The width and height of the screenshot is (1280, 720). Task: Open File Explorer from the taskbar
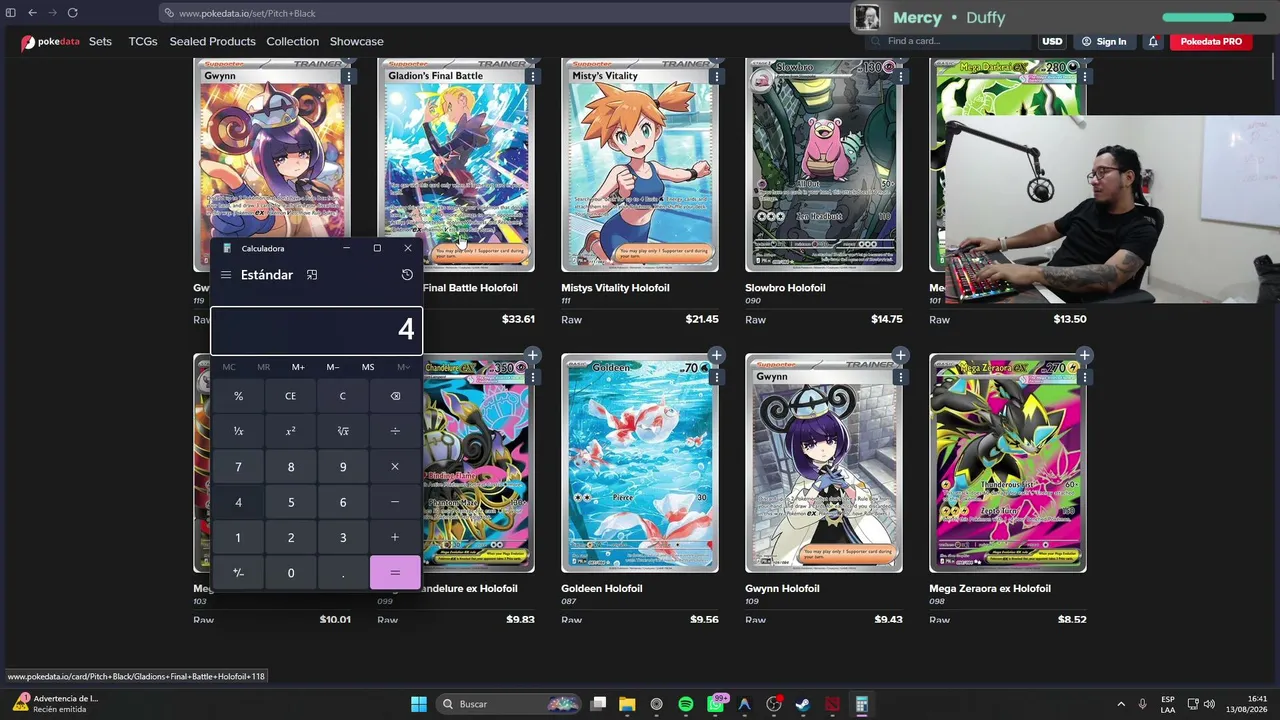(x=627, y=704)
